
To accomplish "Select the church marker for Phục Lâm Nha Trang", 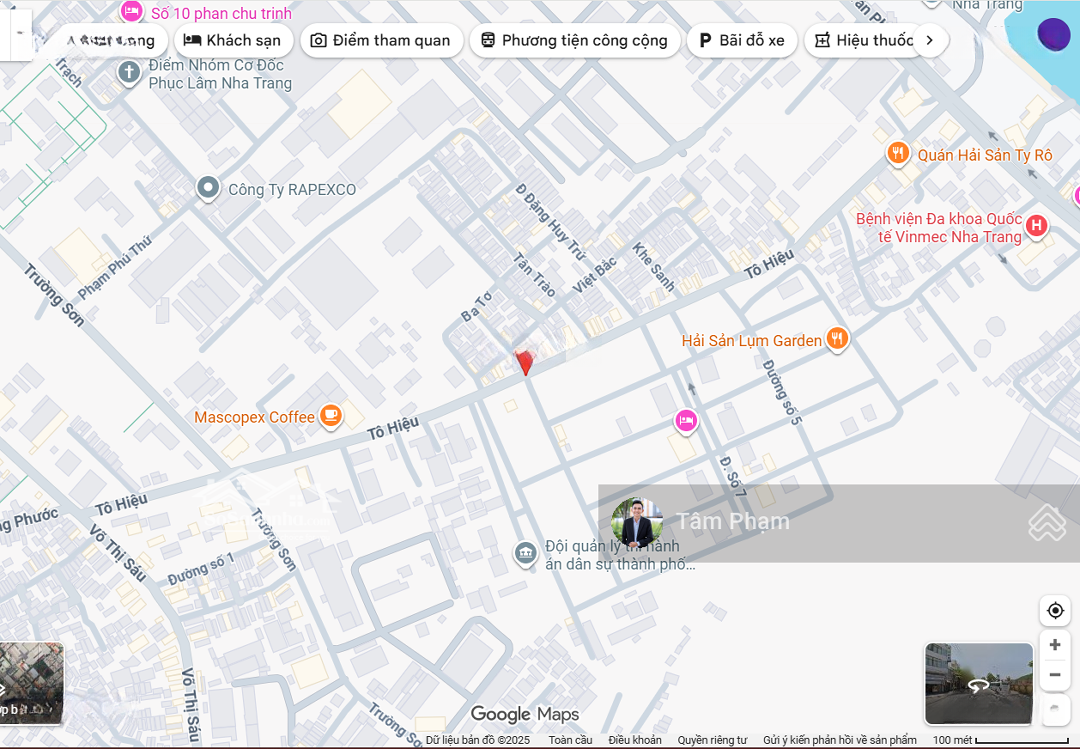I will (129, 72).
